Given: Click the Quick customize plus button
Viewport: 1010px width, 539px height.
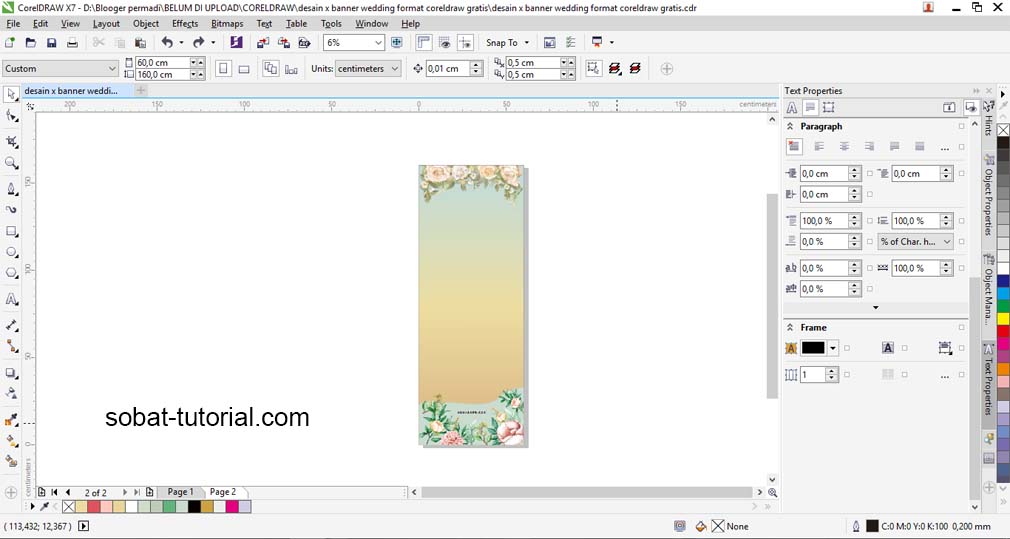Looking at the screenshot, I should 667,68.
